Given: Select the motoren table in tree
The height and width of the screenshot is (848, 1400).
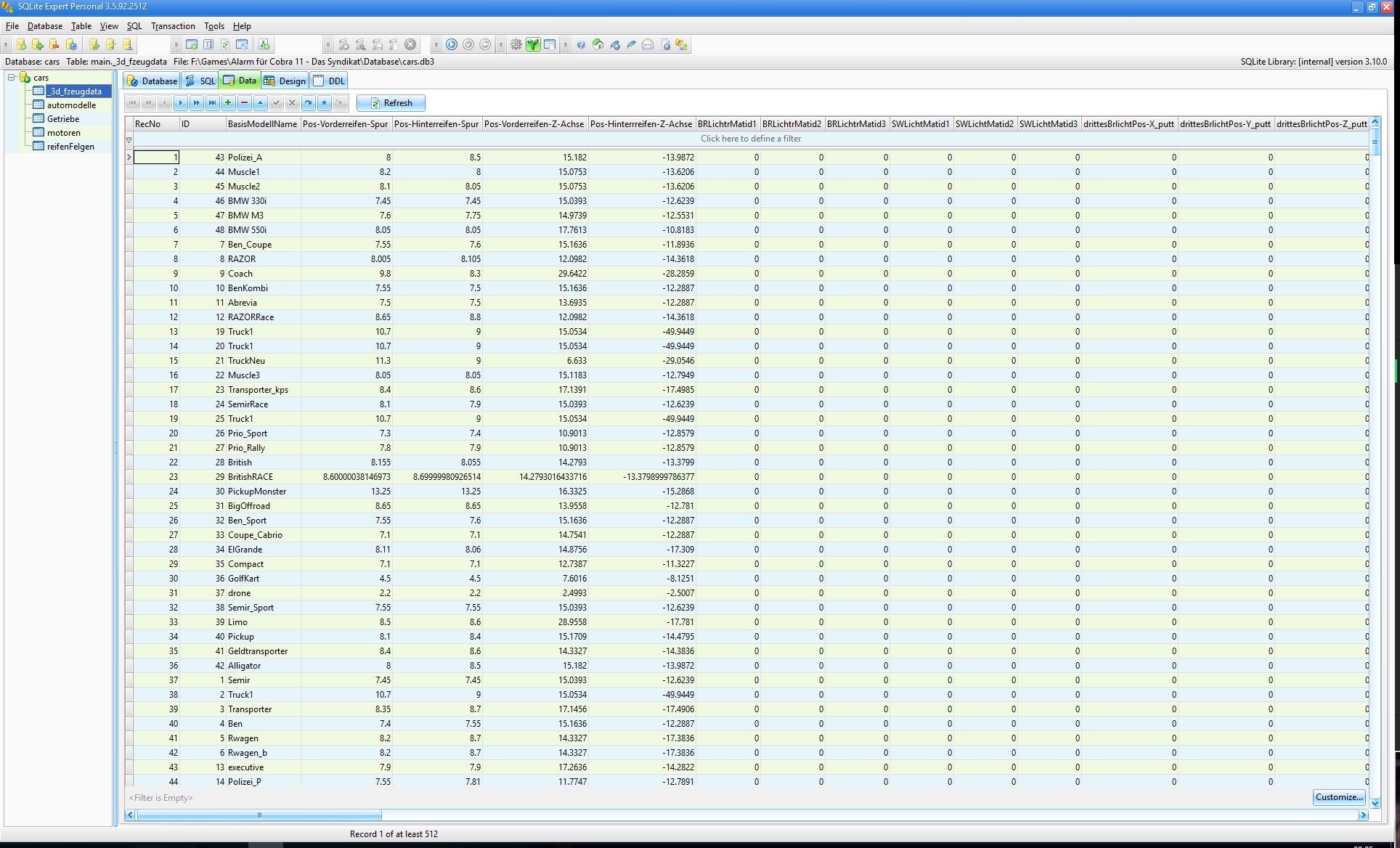Looking at the screenshot, I should pos(64,133).
